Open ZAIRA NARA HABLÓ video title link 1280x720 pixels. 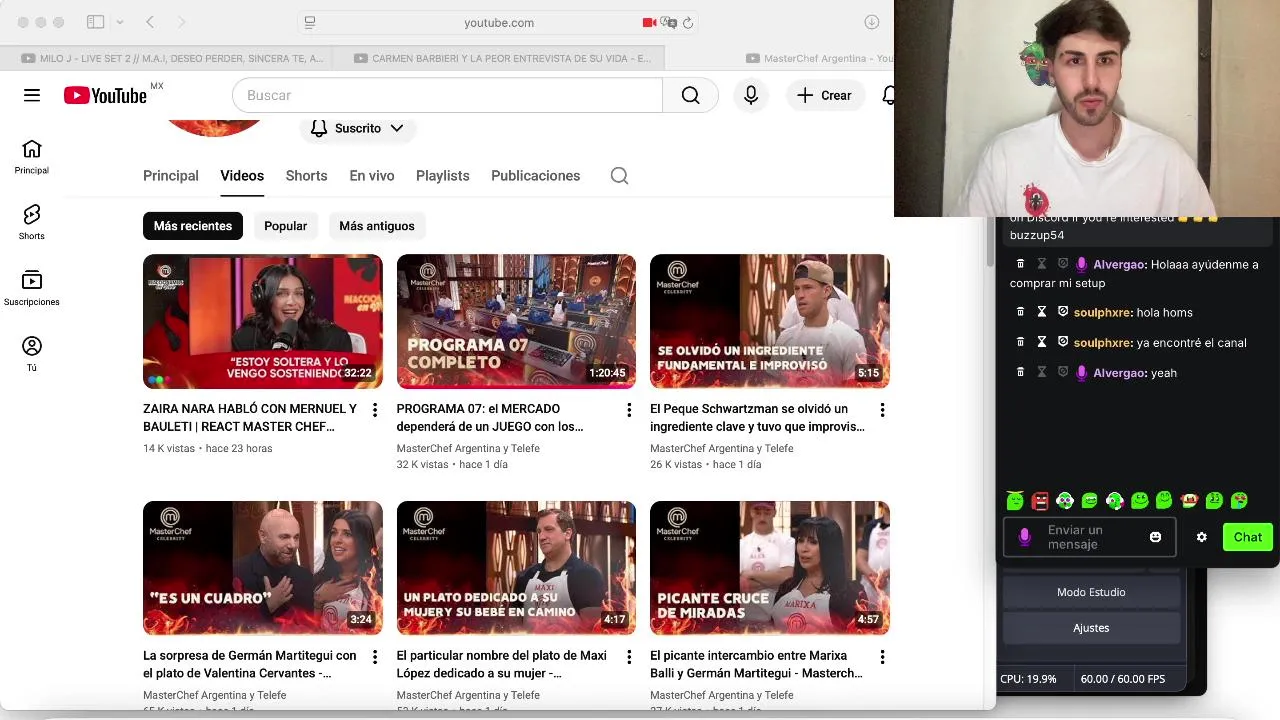click(250, 418)
